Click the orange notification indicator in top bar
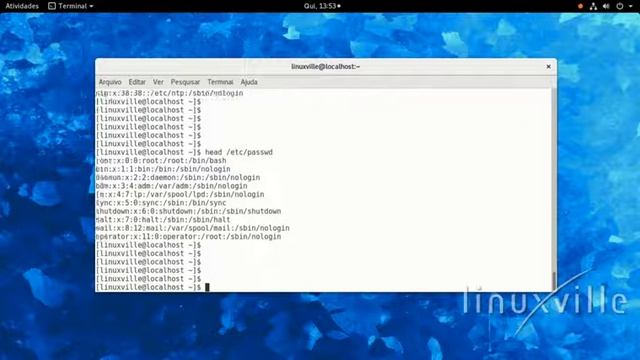The image size is (640, 360). coord(580,6)
